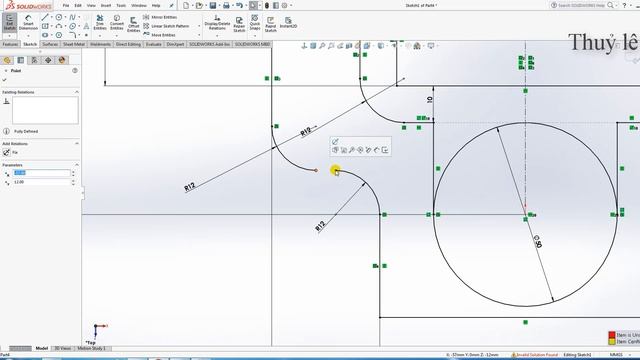The image size is (640, 360).
Task: Open the Edit menu
Action: click(x=78, y=6)
